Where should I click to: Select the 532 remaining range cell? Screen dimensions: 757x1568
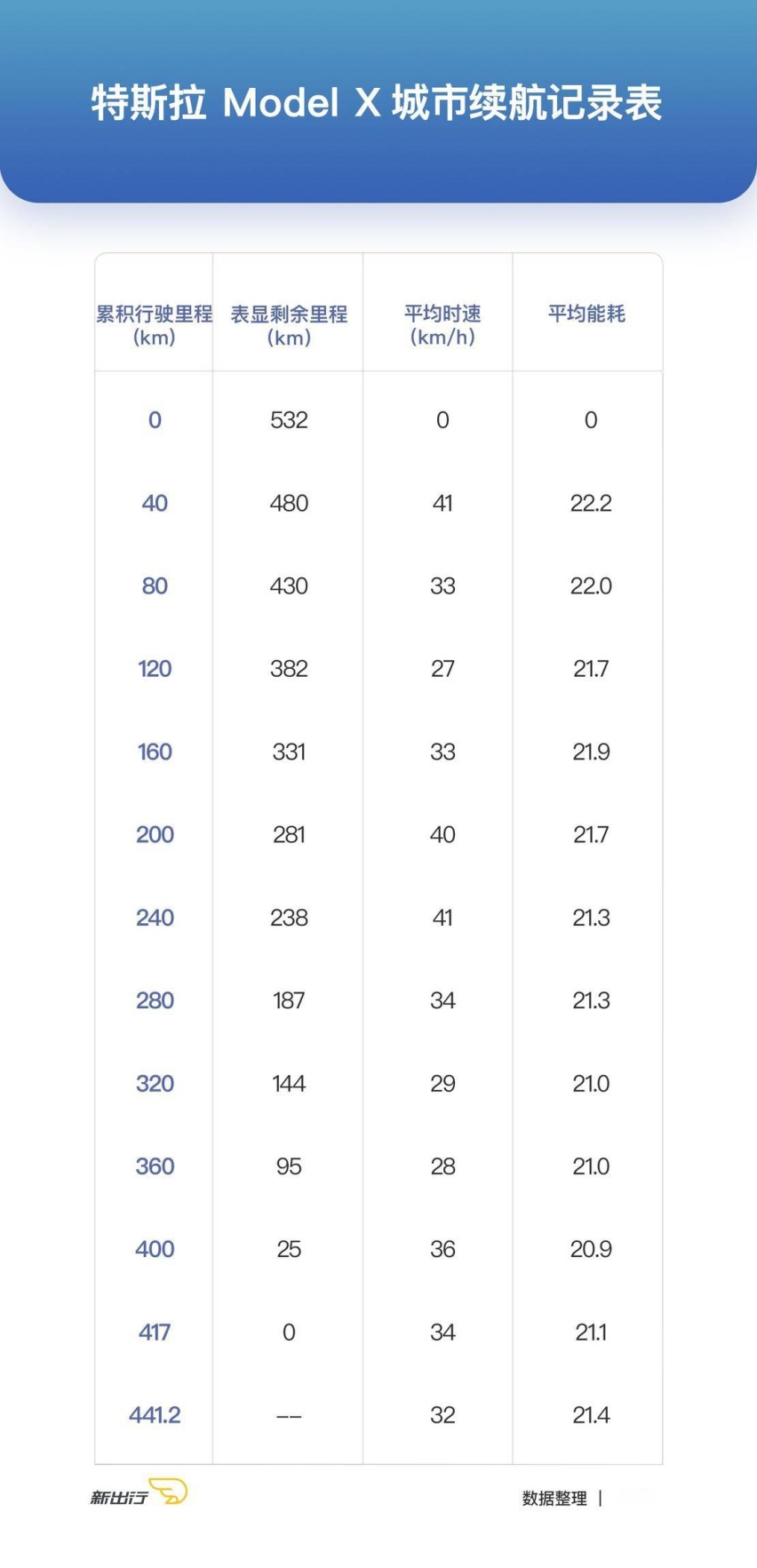[x=289, y=420]
